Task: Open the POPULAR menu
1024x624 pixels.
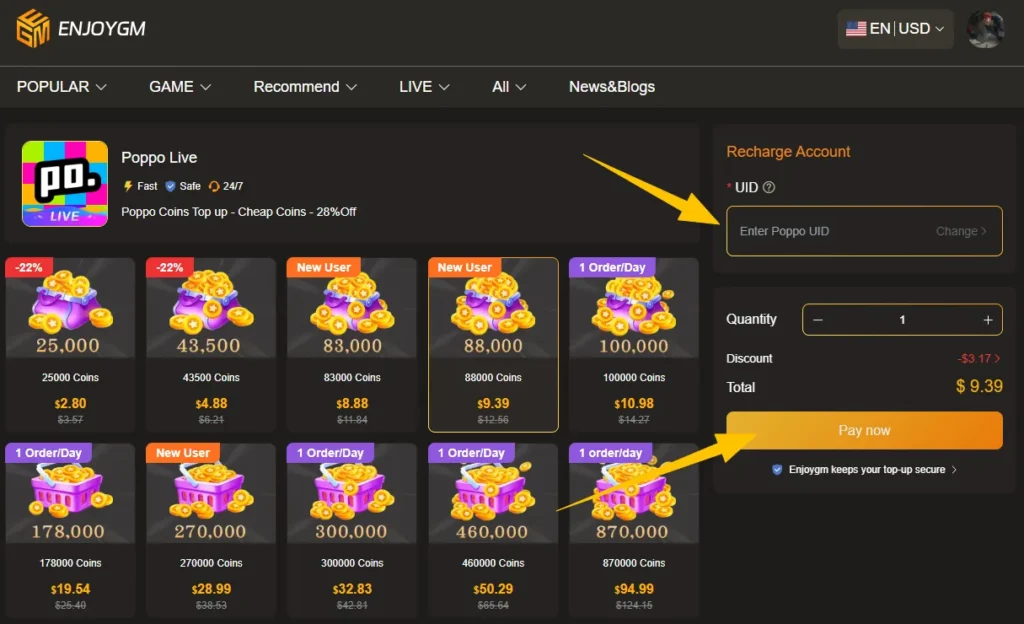Action: click(x=61, y=87)
